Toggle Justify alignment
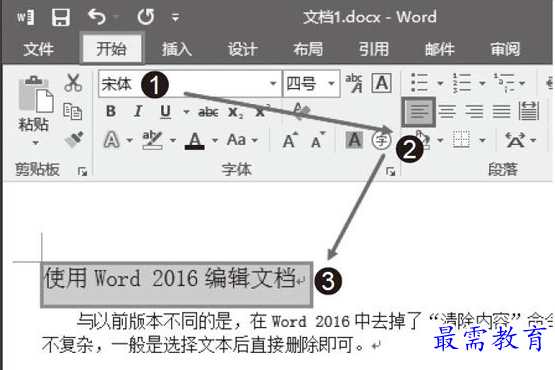 tap(502, 112)
